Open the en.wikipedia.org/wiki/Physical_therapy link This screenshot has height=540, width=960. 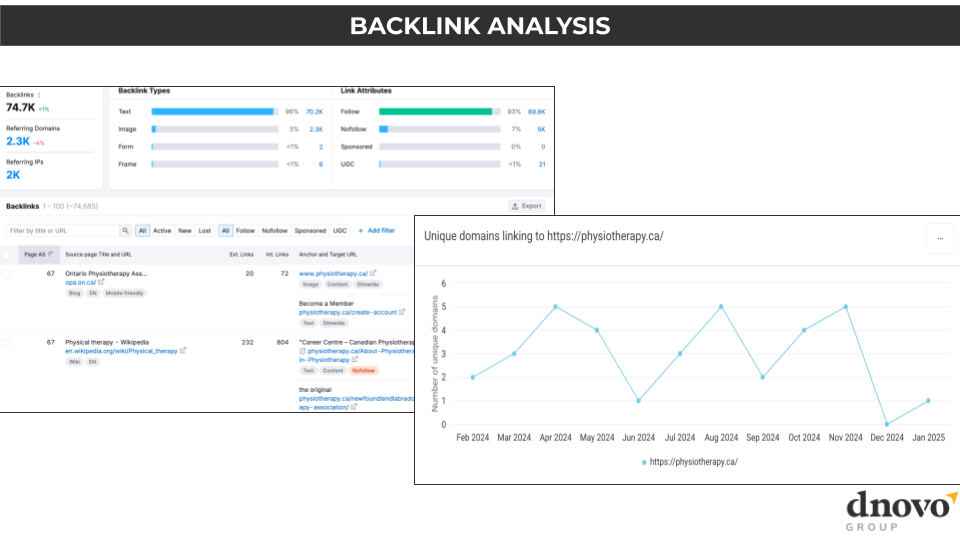pyautogui.click(x=120, y=351)
